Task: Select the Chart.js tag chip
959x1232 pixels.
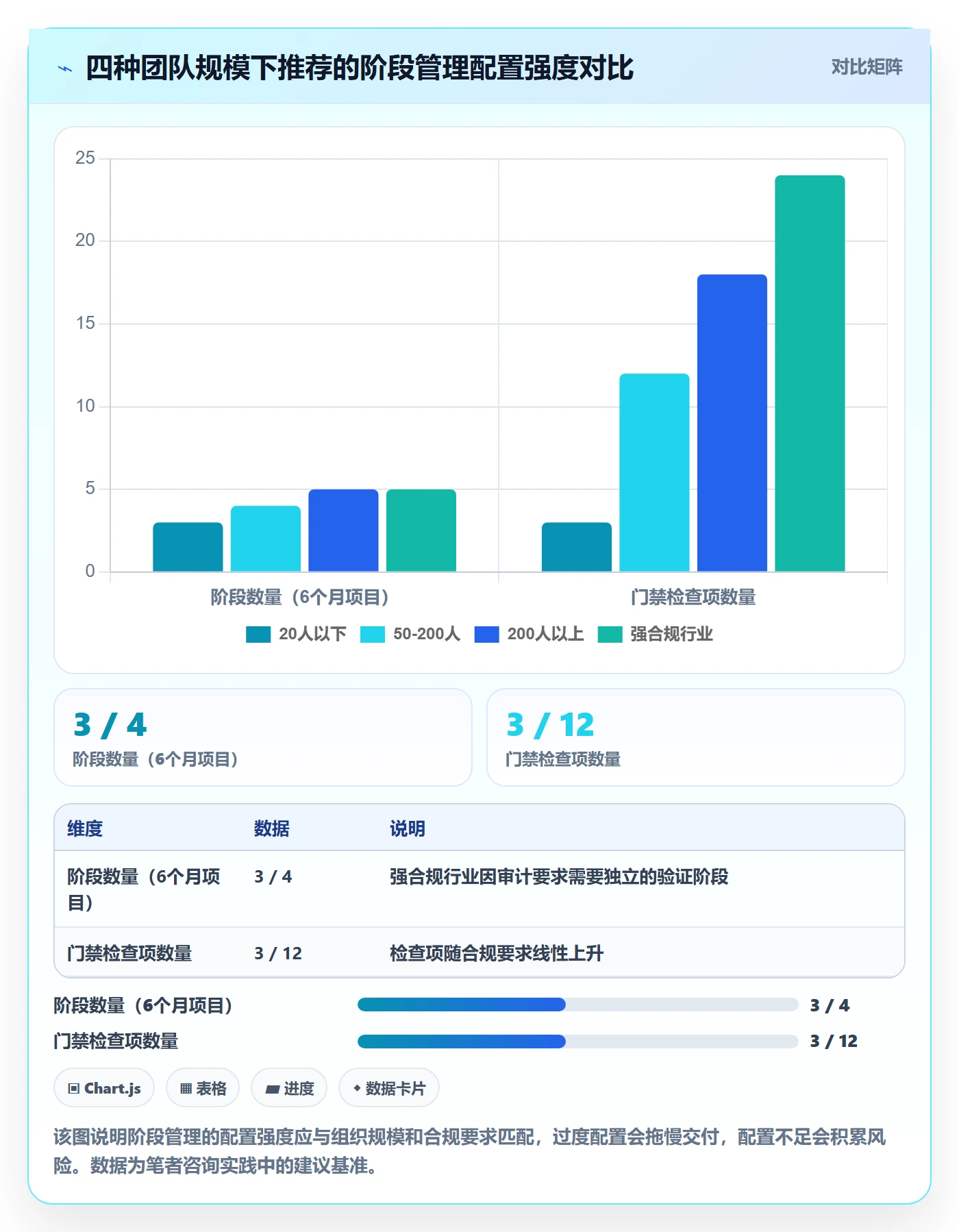Action: click(104, 1088)
